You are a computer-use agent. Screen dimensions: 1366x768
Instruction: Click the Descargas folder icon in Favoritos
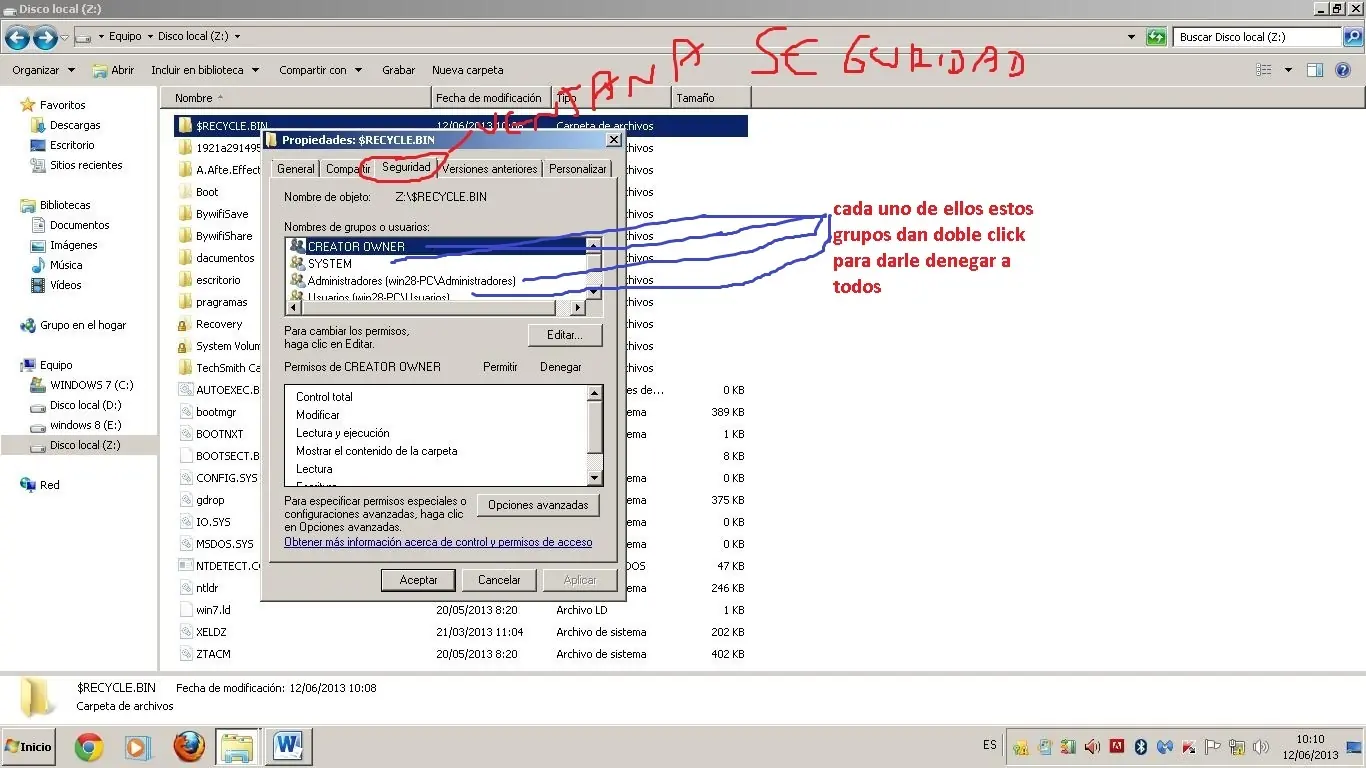click(38, 125)
